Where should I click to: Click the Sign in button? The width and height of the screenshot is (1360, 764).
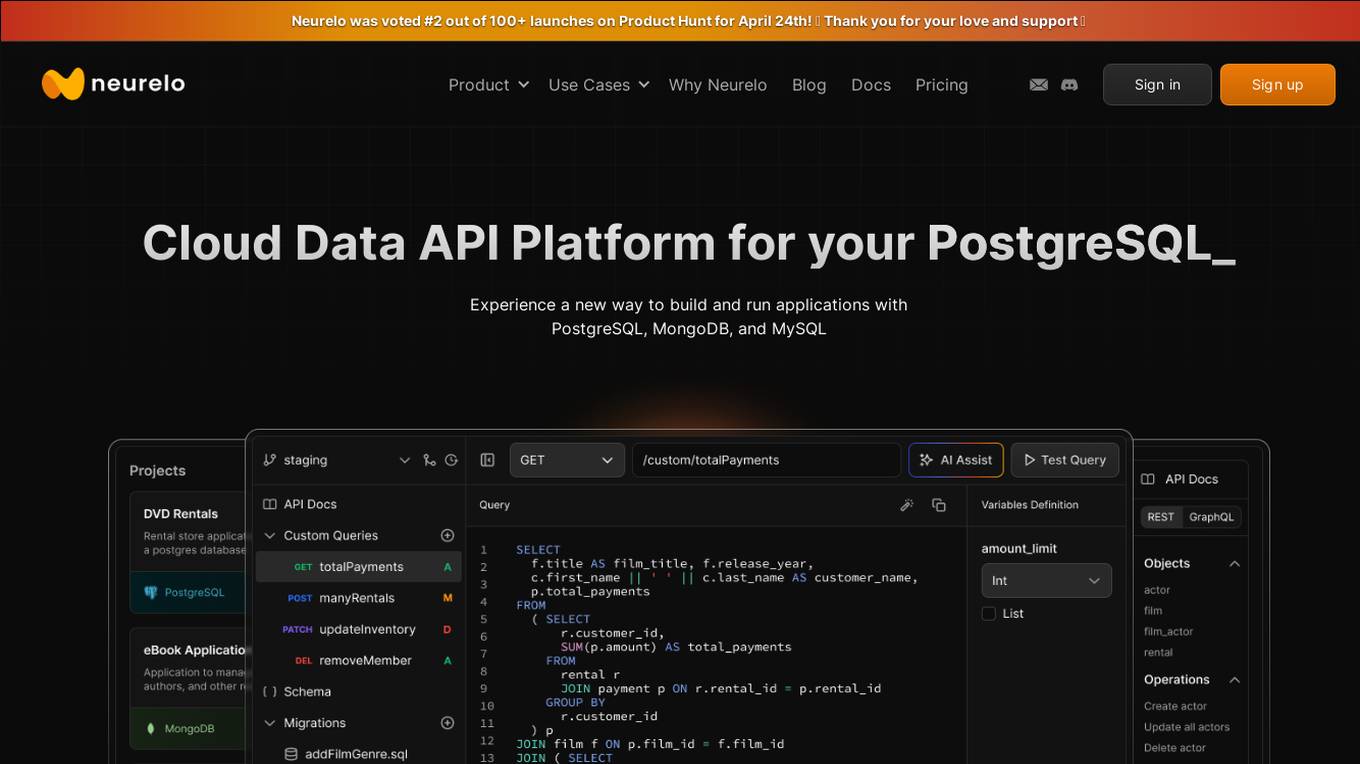1157,85
